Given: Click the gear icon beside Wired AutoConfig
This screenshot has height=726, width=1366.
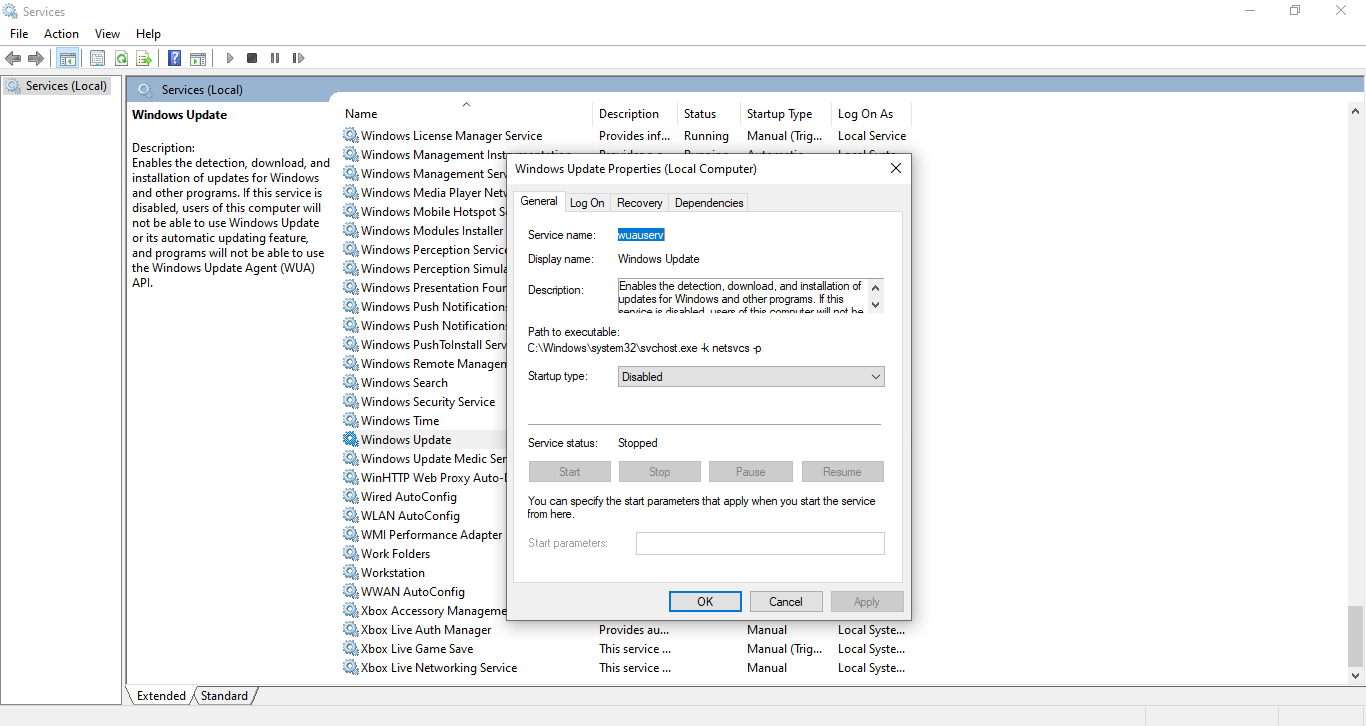Looking at the screenshot, I should point(351,496).
